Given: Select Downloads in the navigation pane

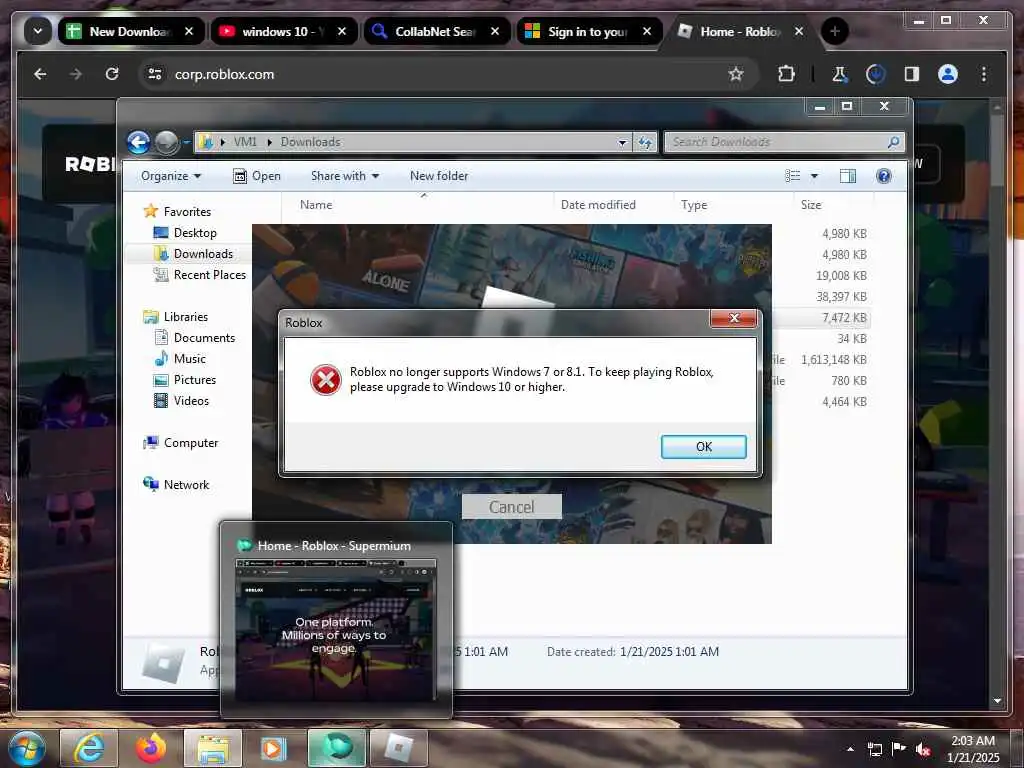Looking at the screenshot, I should (x=193, y=253).
